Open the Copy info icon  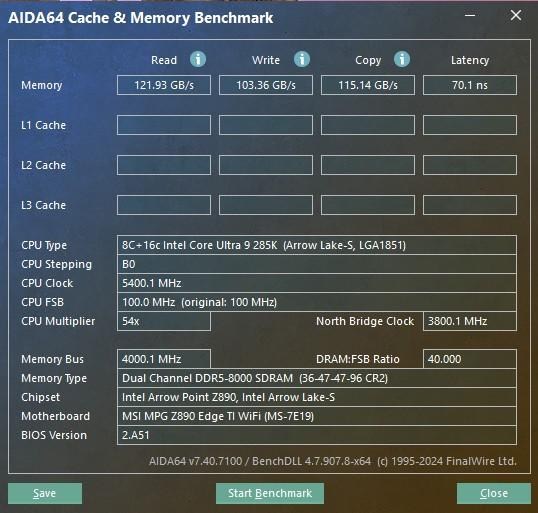point(402,59)
